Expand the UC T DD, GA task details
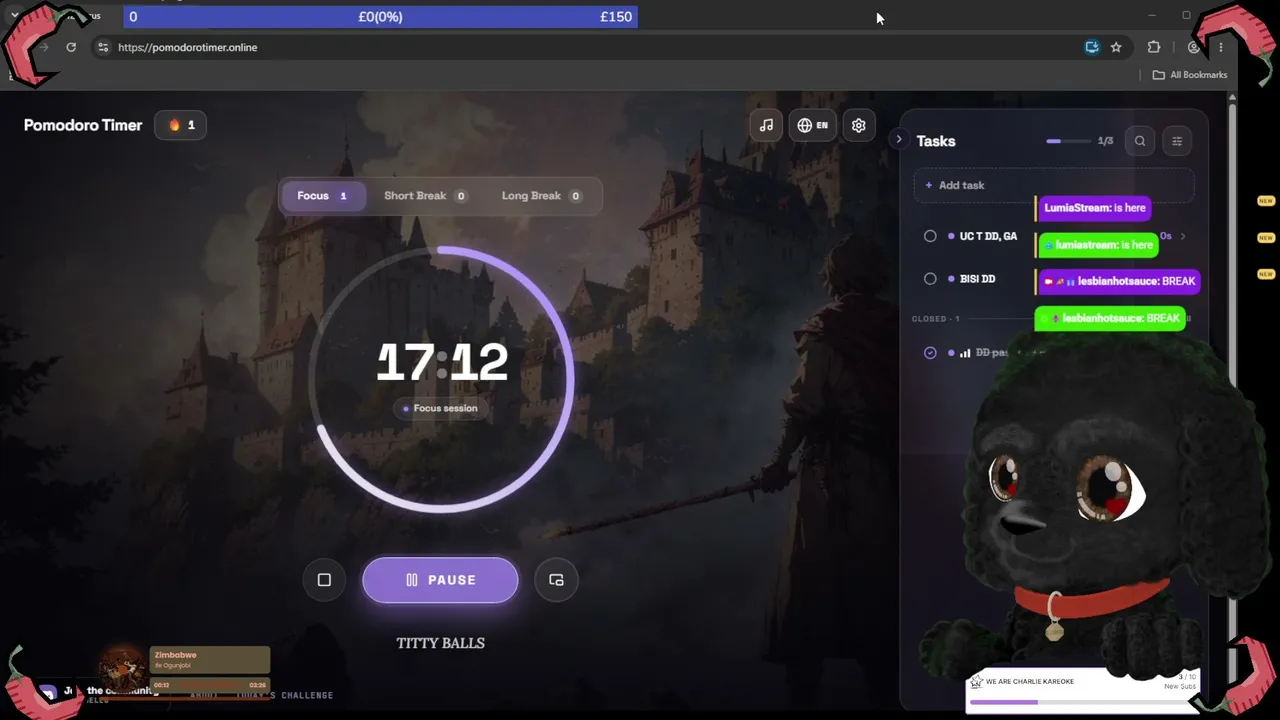The height and width of the screenshot is (720, 1280). 1183,236
